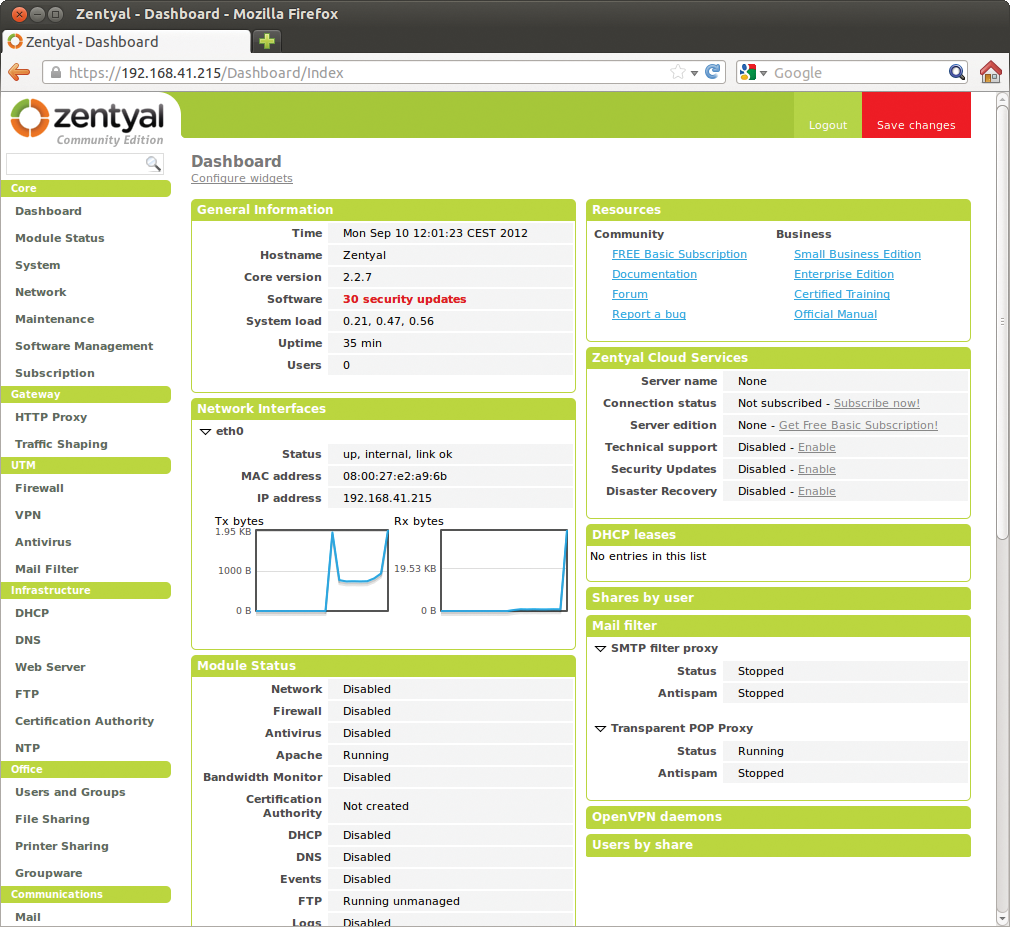This screenshot has height=927, width=1010.
Task: Click the FTP status 'Running unmanaged'
Action: click(x=401, y=901)
